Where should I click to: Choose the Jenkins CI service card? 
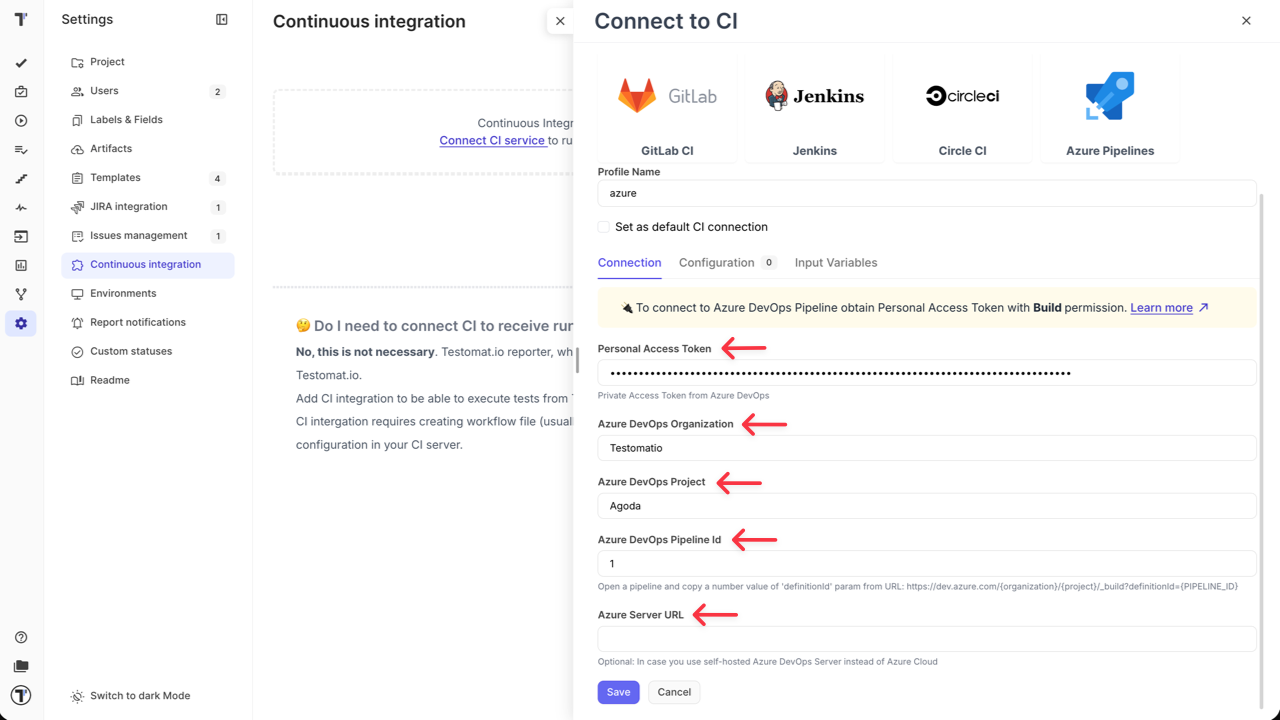tap(814, 108)
